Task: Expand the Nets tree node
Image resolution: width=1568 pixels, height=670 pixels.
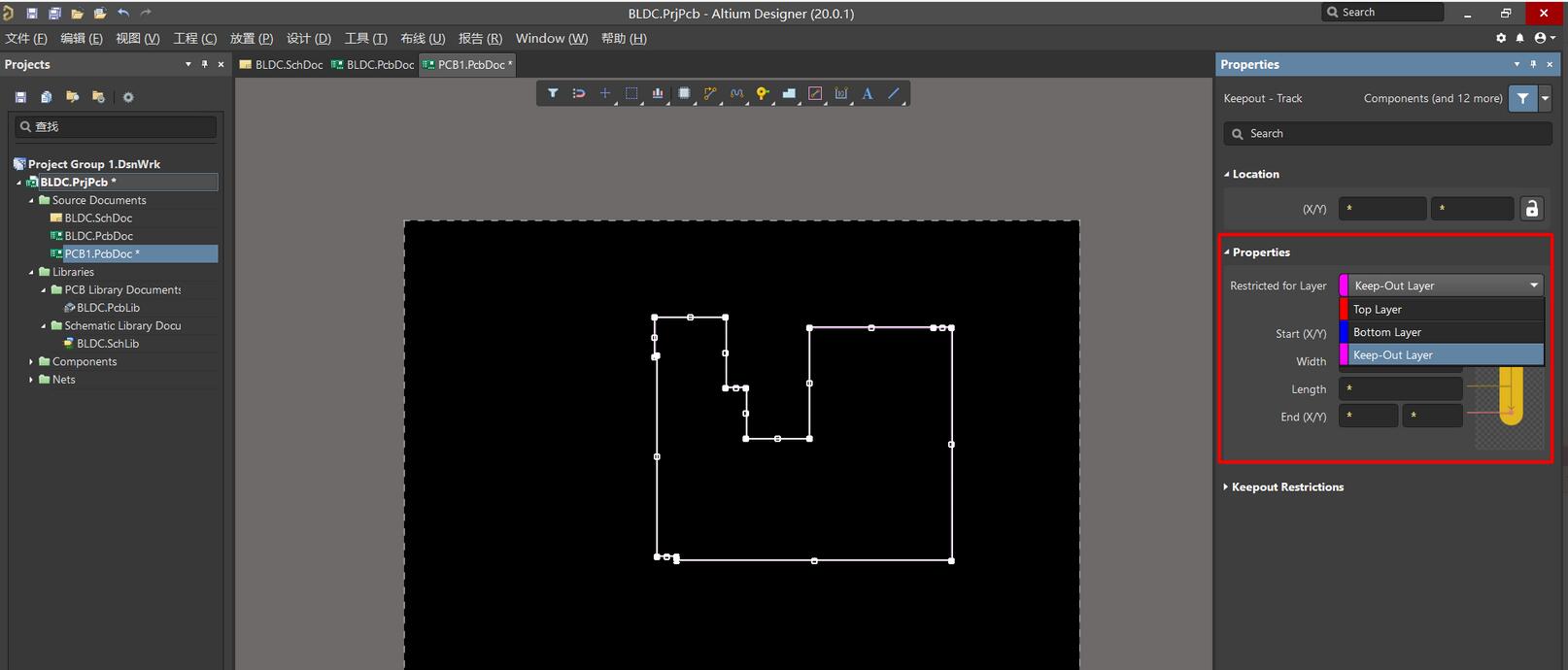Action: point(31,380)
